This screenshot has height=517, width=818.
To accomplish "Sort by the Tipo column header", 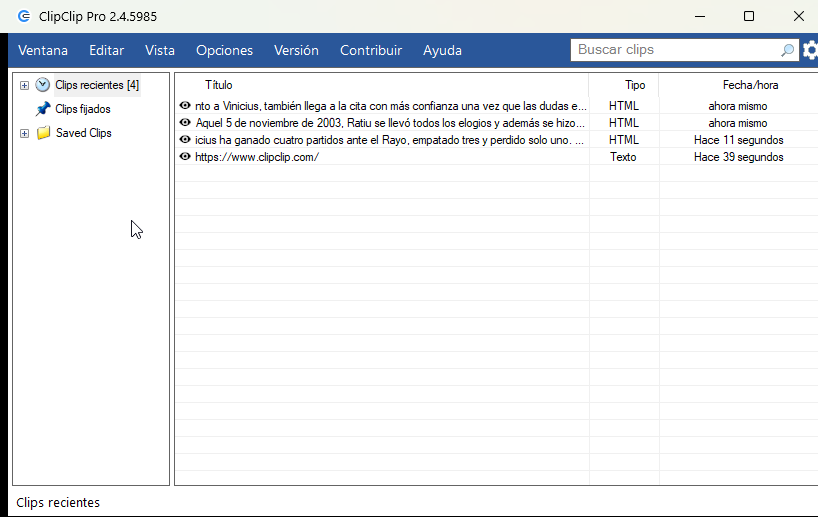I will (x=635, y=85).
